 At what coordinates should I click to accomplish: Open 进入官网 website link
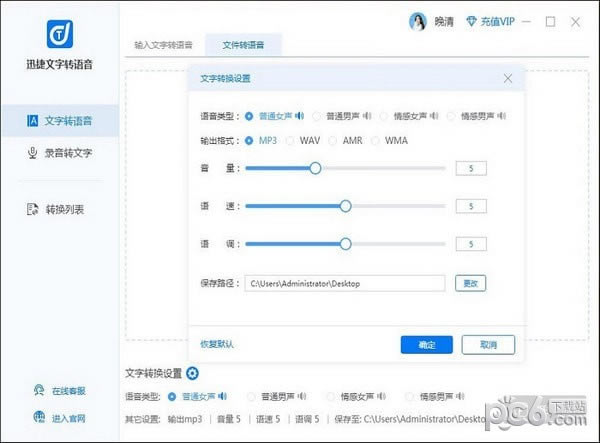coord(38,417)
